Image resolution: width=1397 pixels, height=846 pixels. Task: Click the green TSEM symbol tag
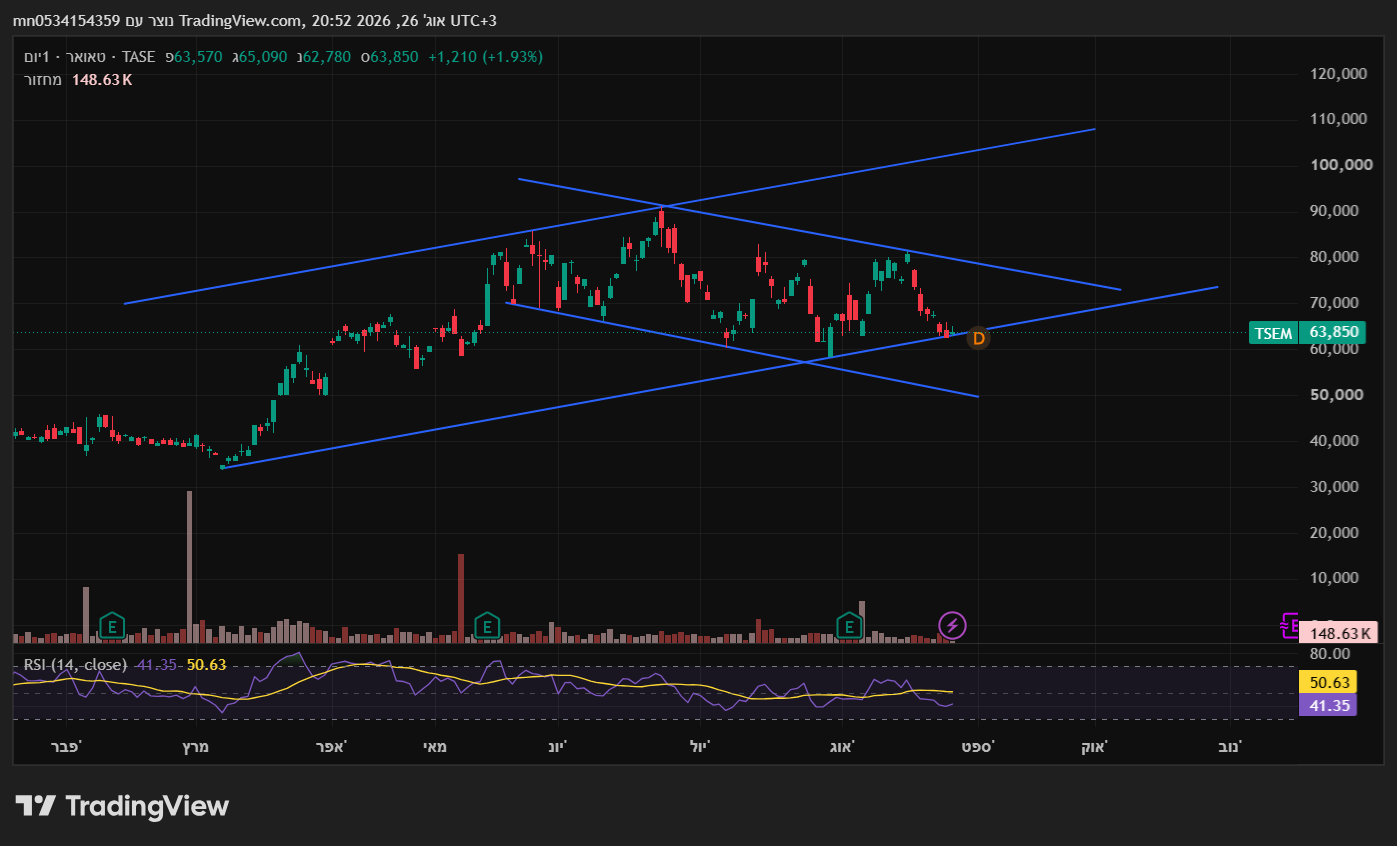click(1273, 333)
